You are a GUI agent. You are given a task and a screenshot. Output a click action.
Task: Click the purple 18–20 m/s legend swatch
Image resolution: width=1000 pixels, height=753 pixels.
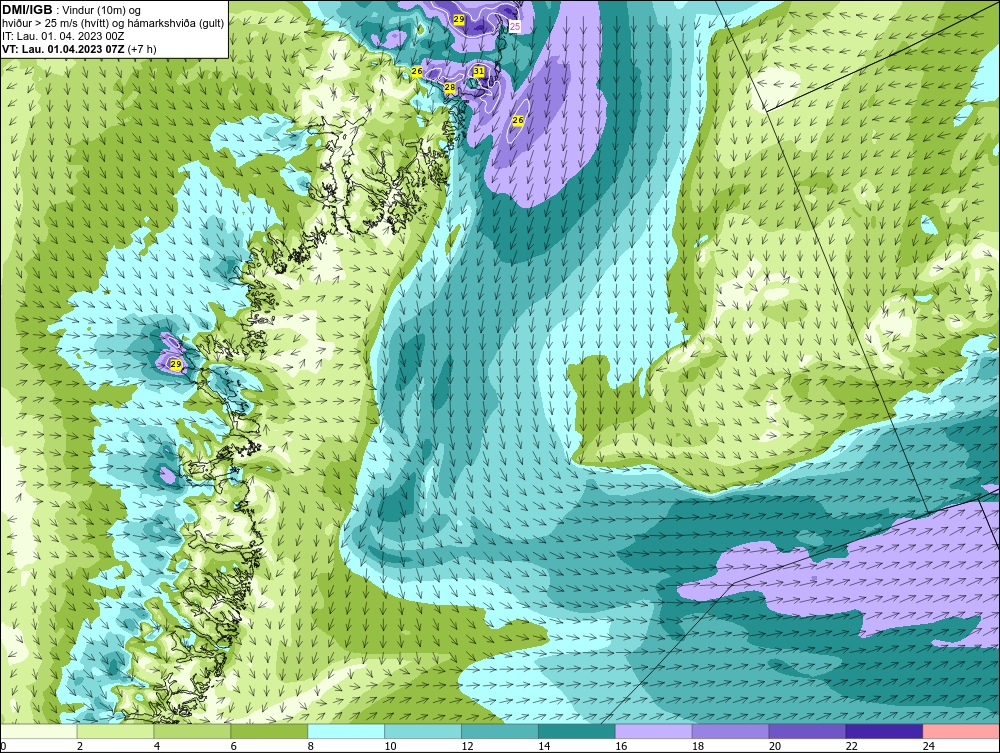(730, 731)
